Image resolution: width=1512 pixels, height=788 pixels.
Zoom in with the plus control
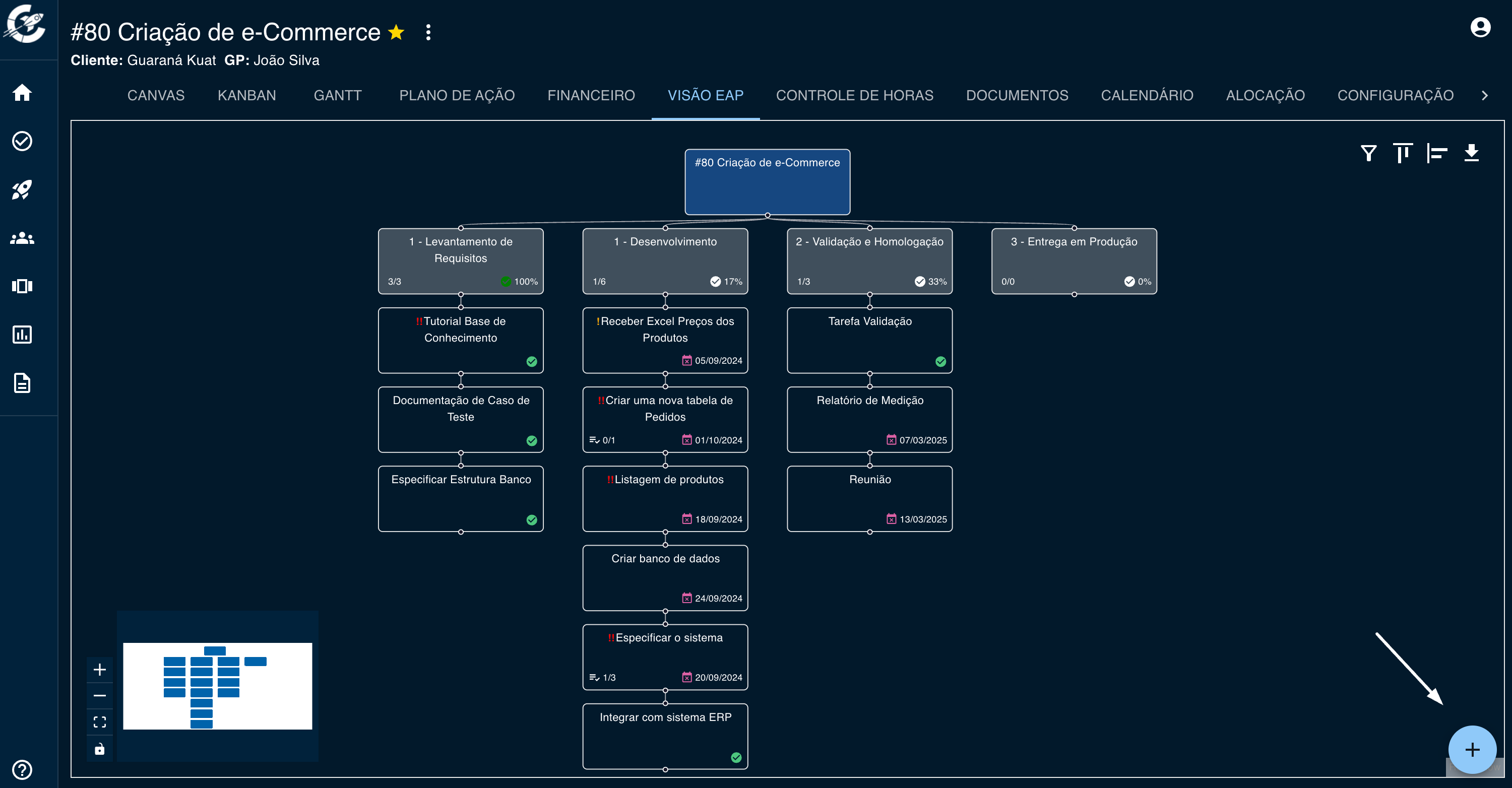pos(100,670)
